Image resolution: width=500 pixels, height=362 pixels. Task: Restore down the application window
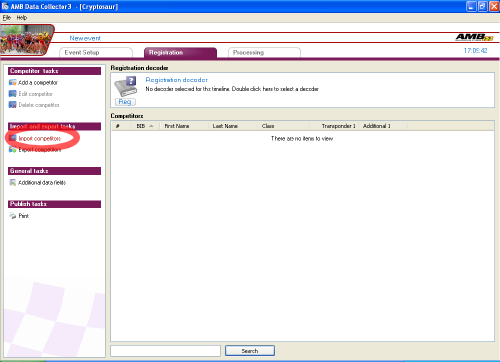483,6
